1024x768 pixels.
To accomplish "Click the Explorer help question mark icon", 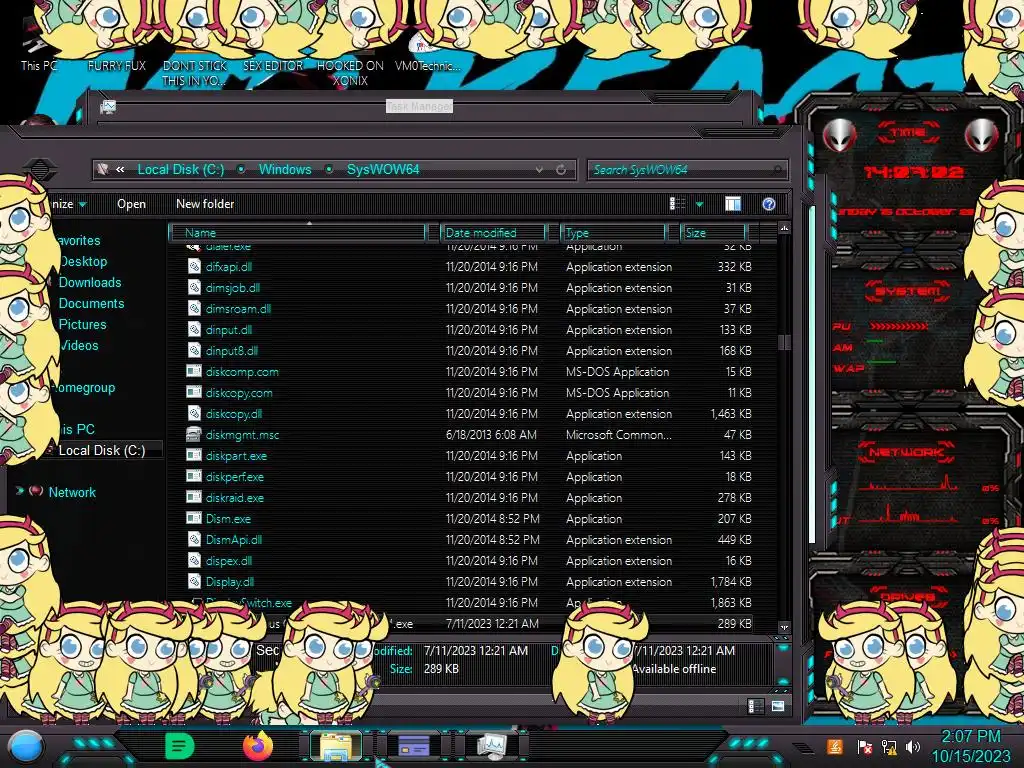I will pyautogui.click(x=769, y=204).
